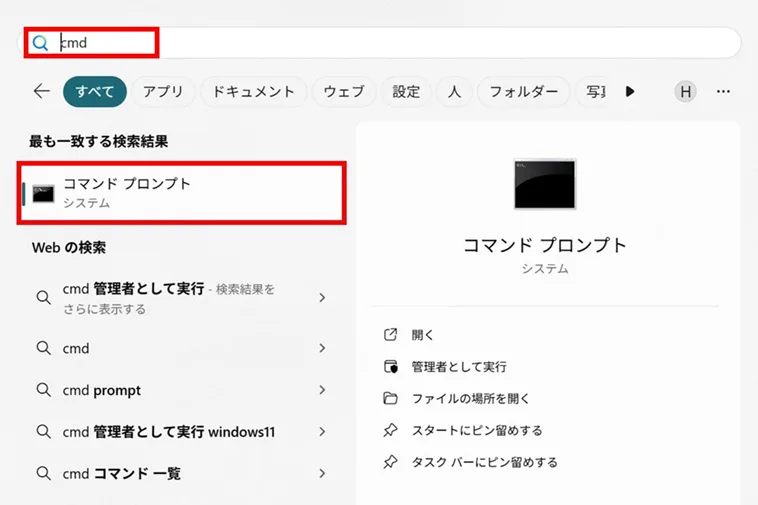Click the search magnifier icon in search box
The width and height of the screenshot is (758, 505).
[40, 43]
